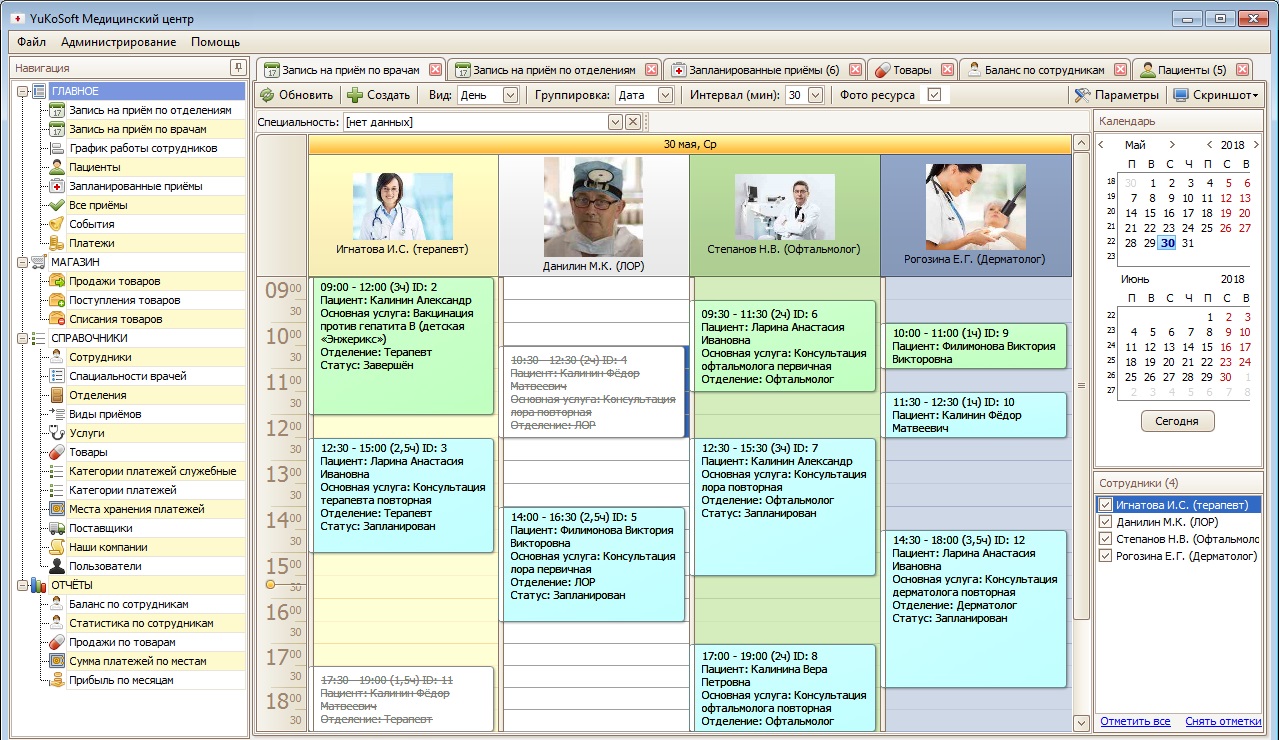Image resolution: width=1279 pixels, height=740 pixels.
Task: Click the Запись на приём по врачам navigation icon
Action: (57, 129)
